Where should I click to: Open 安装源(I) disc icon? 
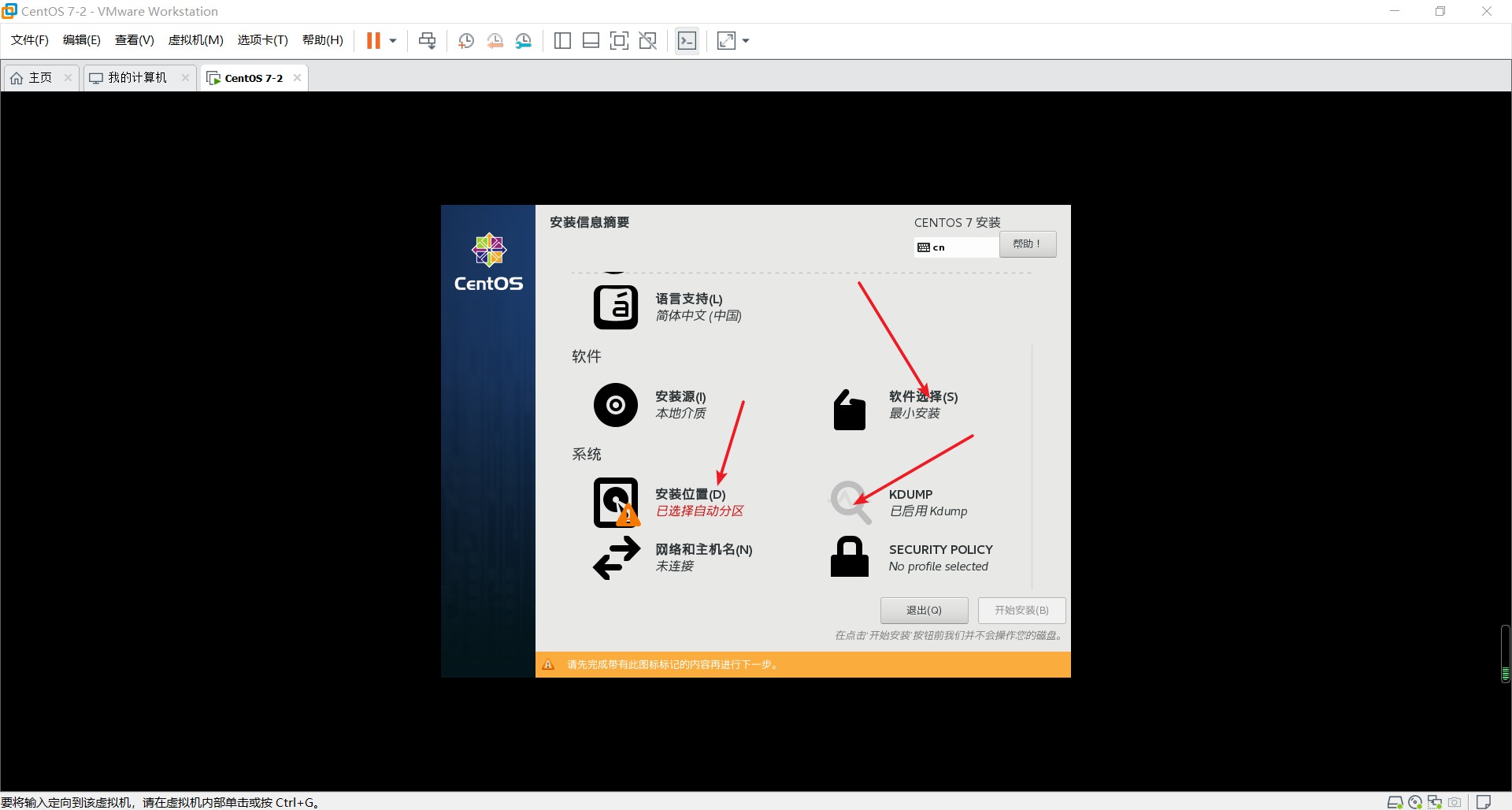coord(616,405)
